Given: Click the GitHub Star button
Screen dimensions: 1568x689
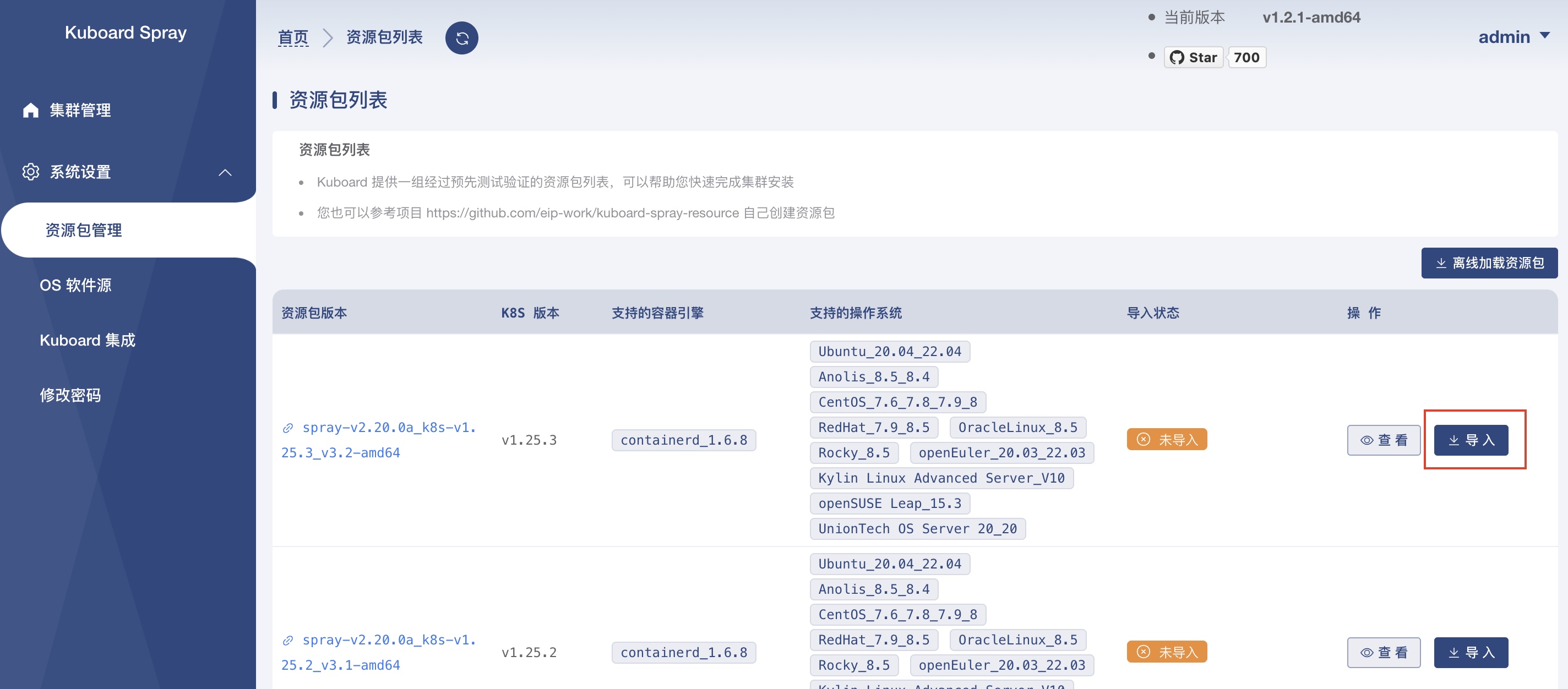Looking at the screenshot, I should [1193, 57].
